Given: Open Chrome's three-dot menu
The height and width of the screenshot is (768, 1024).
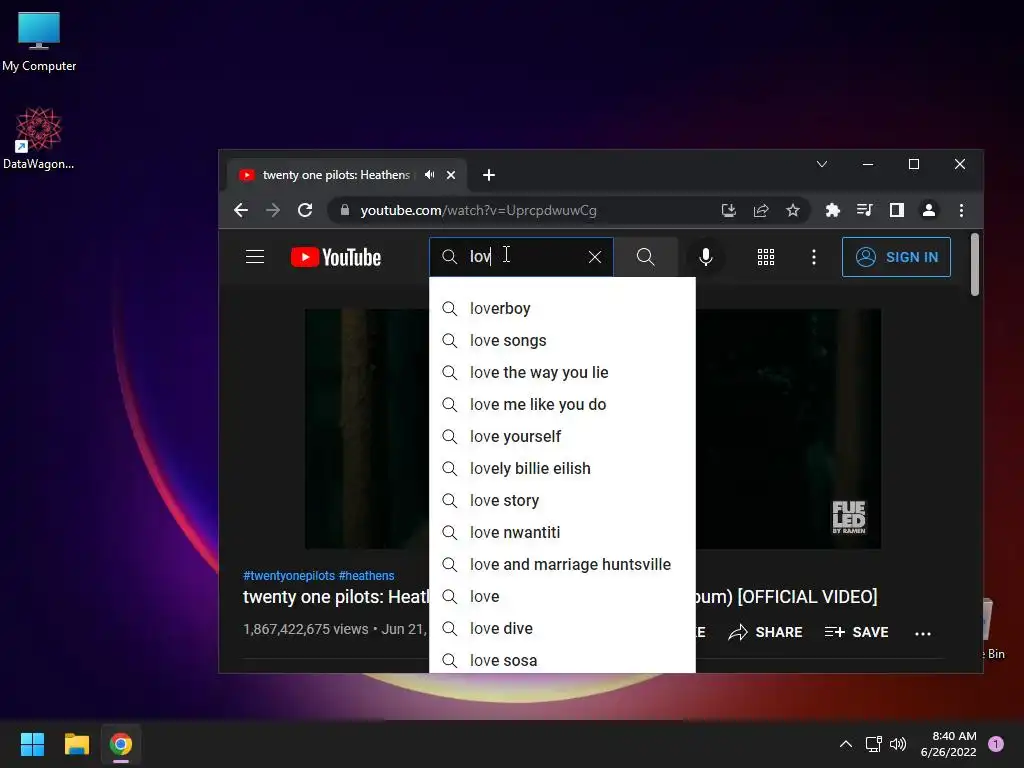Looking at the screenshot, I should pos(961,210).
